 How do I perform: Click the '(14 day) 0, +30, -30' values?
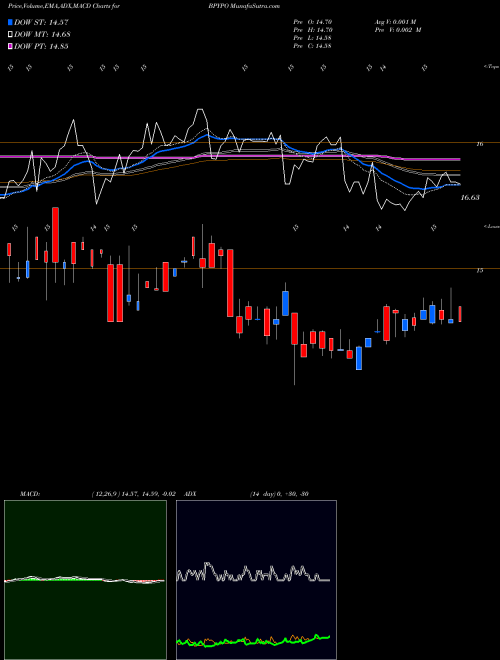[x=279, y=494]
